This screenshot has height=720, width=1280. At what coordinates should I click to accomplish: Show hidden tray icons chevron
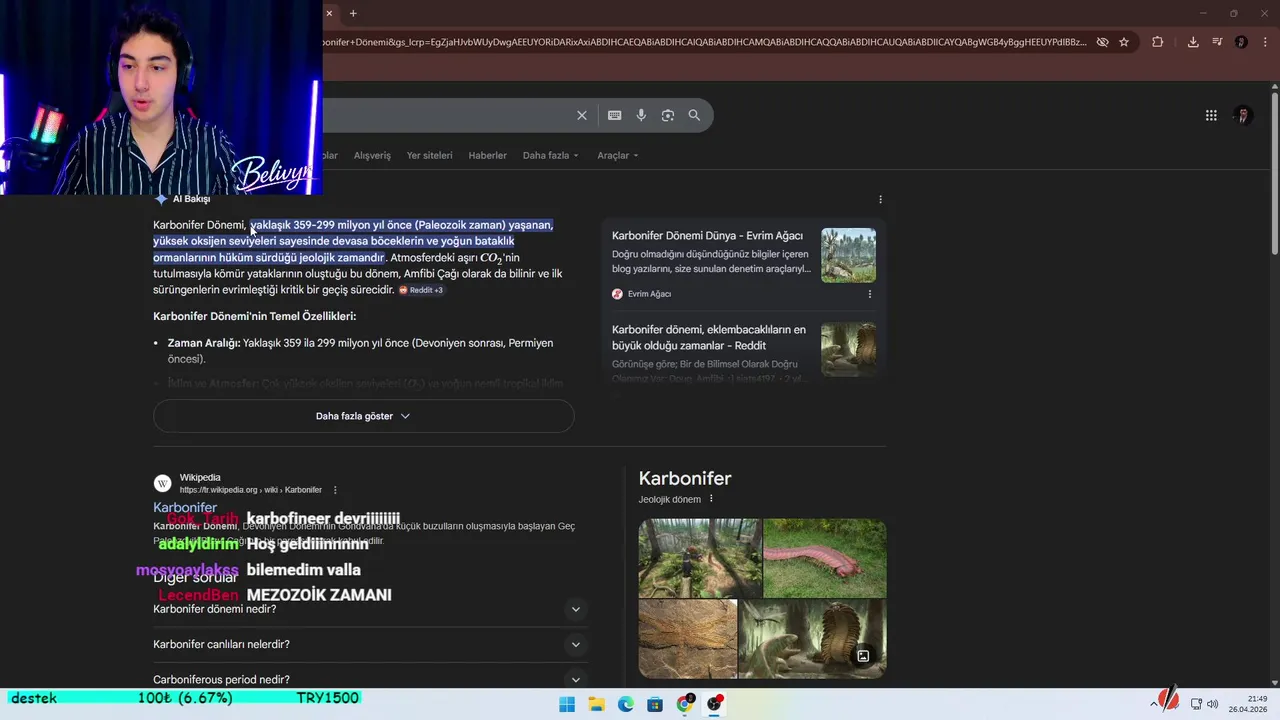pyautogui.click(x=1153, y=704)
